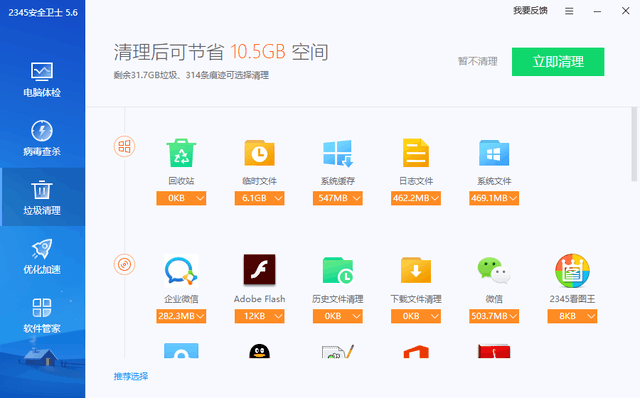Click the vertical scrollbar on right
This screenshot has height=398, width=640.
point(634,144)
